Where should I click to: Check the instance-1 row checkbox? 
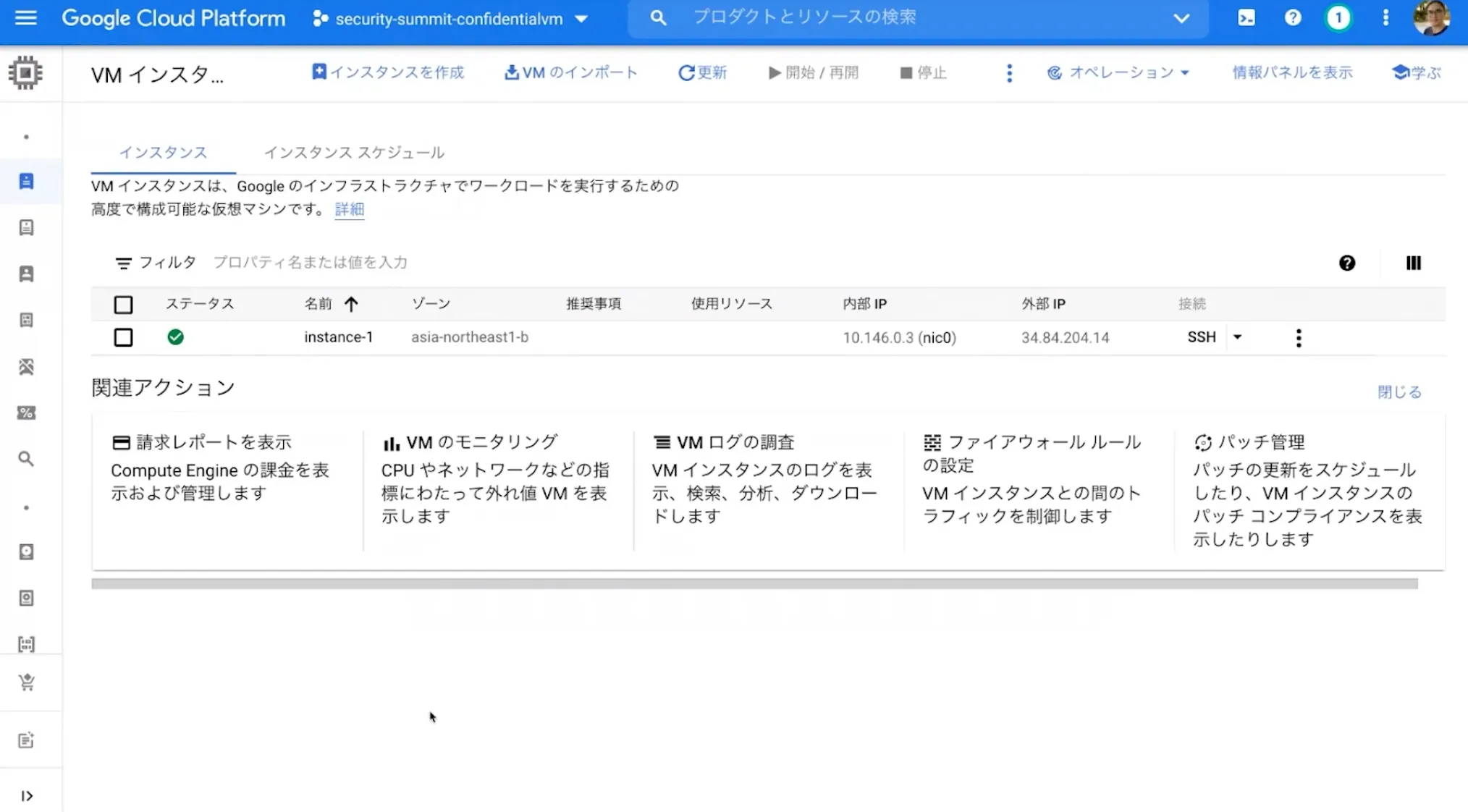(x=123, y=337)
